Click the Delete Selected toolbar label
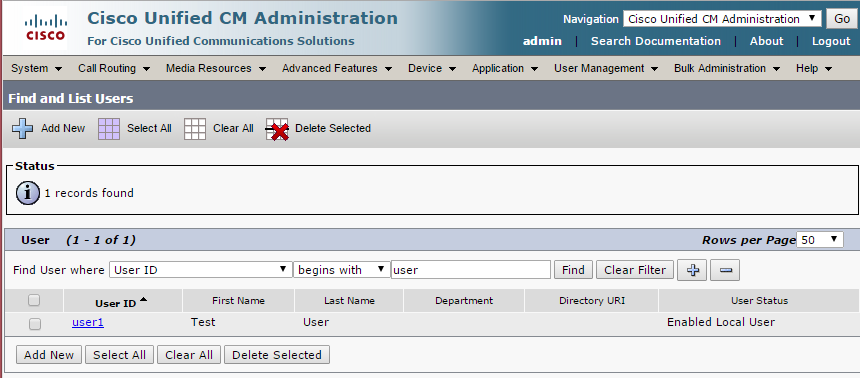860x378 pixels. pyautogui.click(x=333, y=128)
